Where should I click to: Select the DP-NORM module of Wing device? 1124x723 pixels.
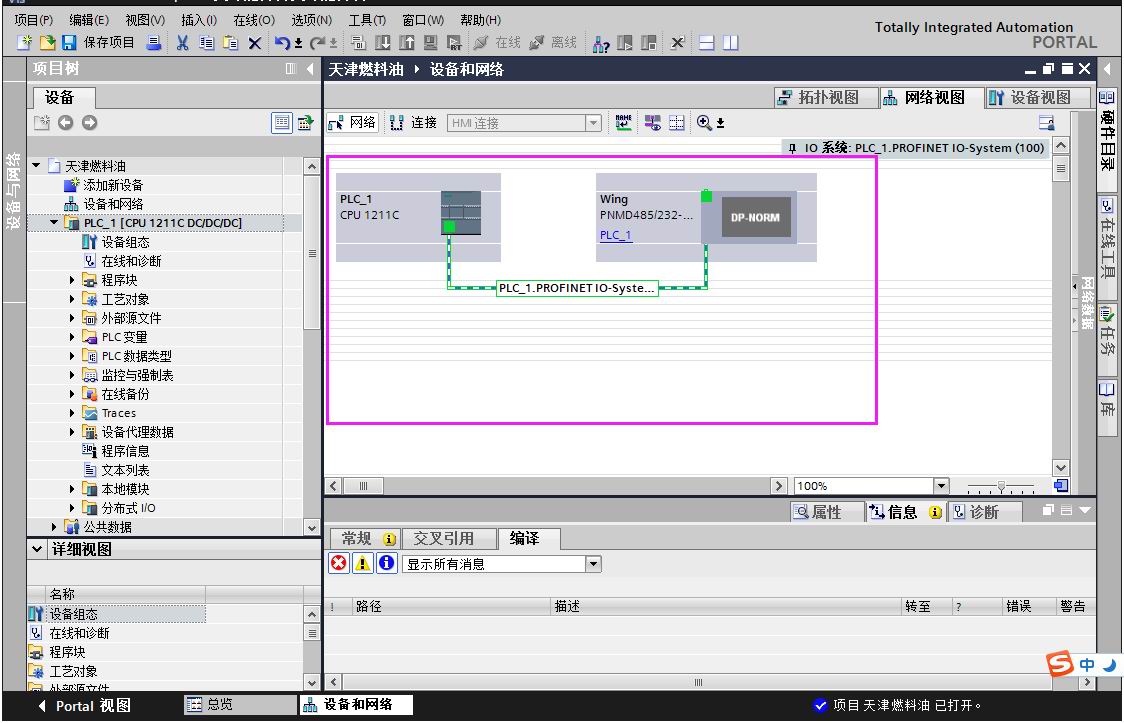coord(756,217)
